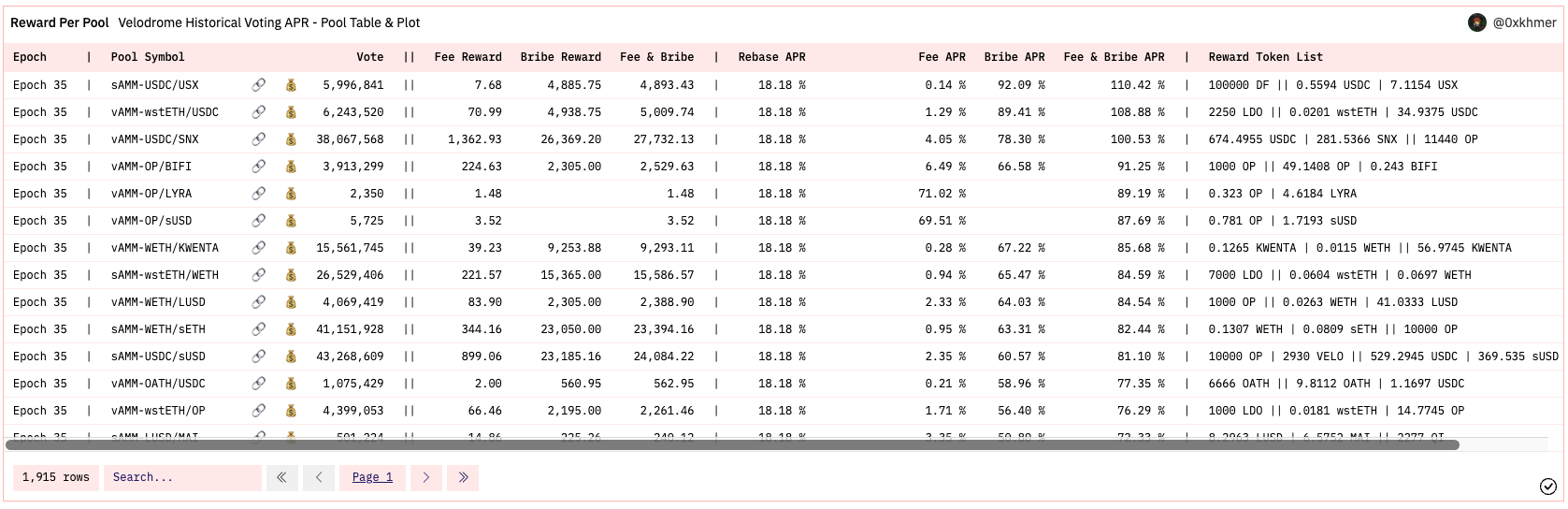Open link icon for vAMM-WETH/KWENTA pool
The image size is (1568, 509).
click(259, 248)
